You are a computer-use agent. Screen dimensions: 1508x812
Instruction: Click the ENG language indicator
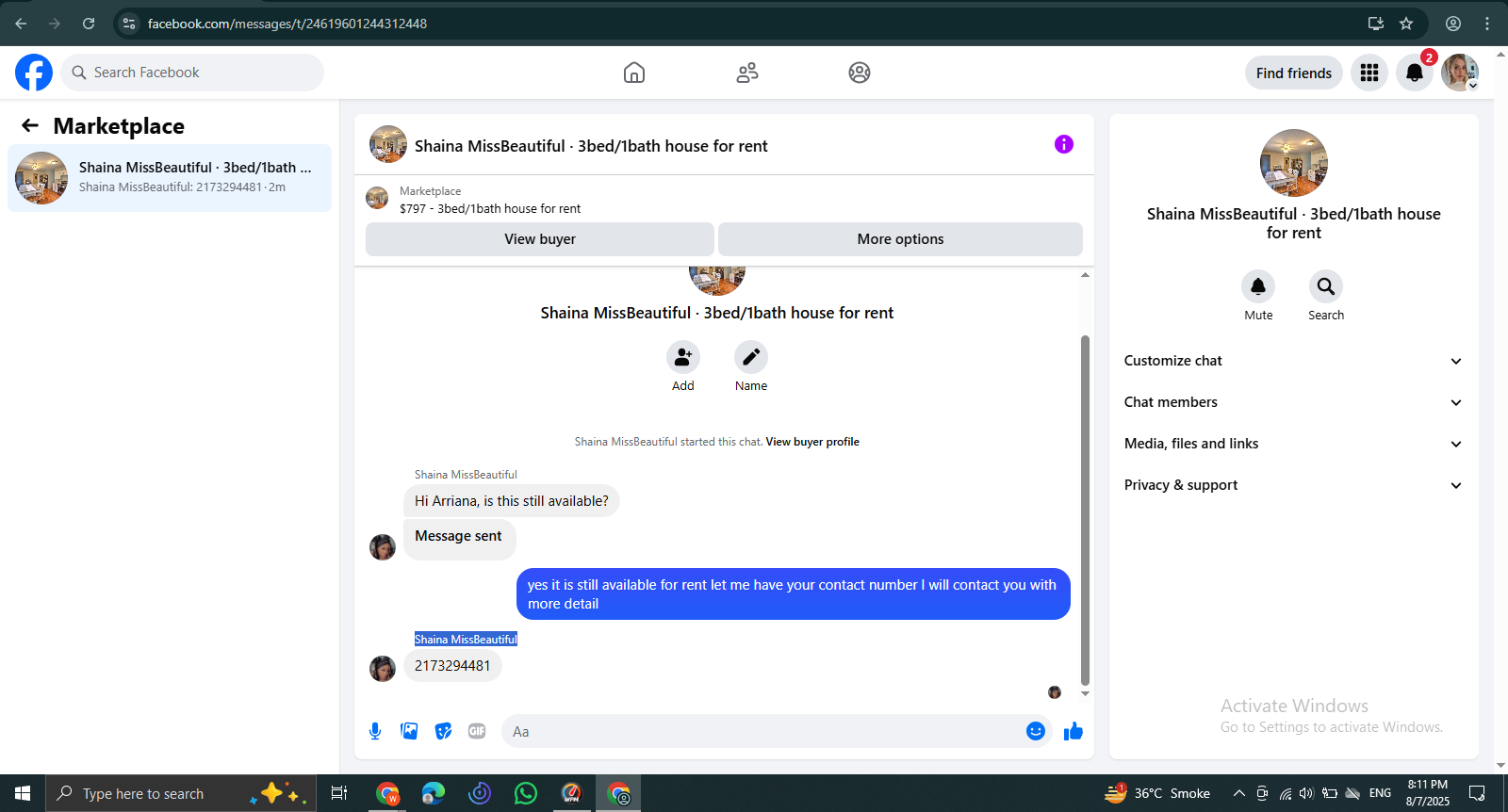tap(1380, 793)
